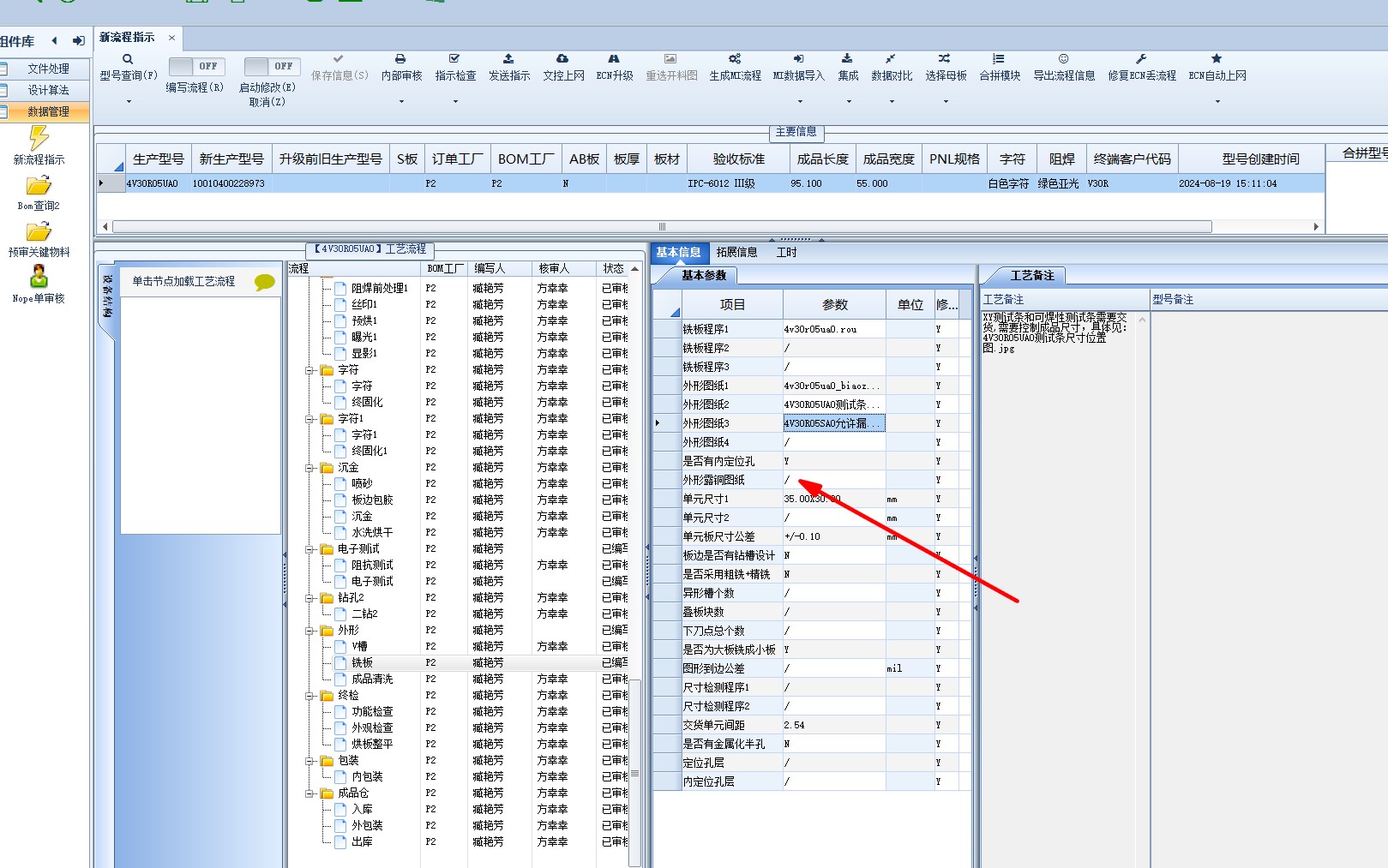Image resolution: width=1388 pixels, height=868 pixels.
Task: Click the 发送指示 upload icon
Action: 508,59
